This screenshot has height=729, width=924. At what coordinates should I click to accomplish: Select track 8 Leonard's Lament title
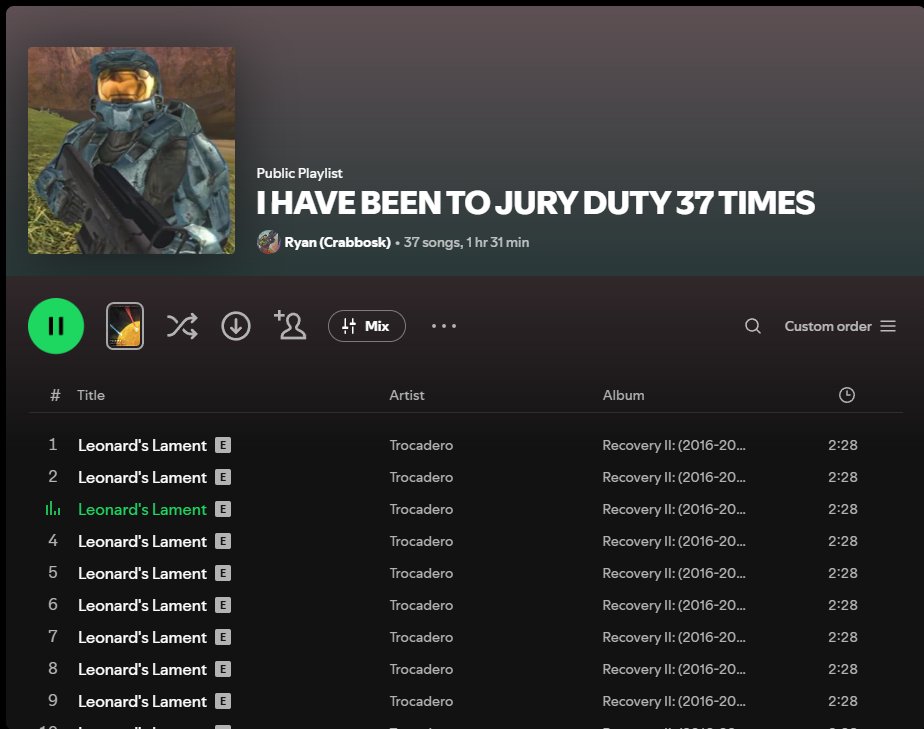pos(142,669)
